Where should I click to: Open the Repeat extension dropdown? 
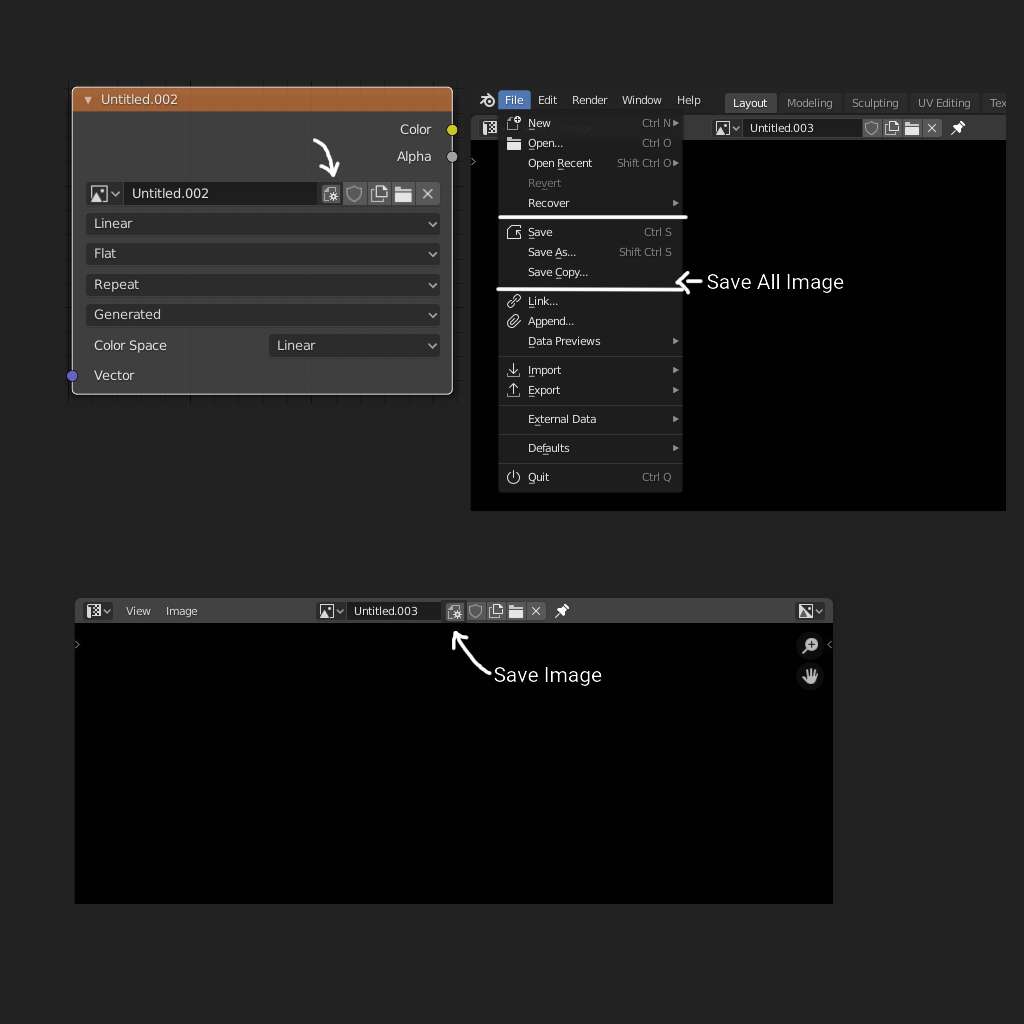[x=263, y=285]
